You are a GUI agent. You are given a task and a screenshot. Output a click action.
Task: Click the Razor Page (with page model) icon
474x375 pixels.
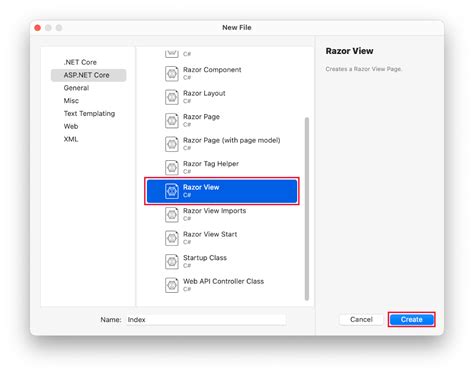(172, 144)
